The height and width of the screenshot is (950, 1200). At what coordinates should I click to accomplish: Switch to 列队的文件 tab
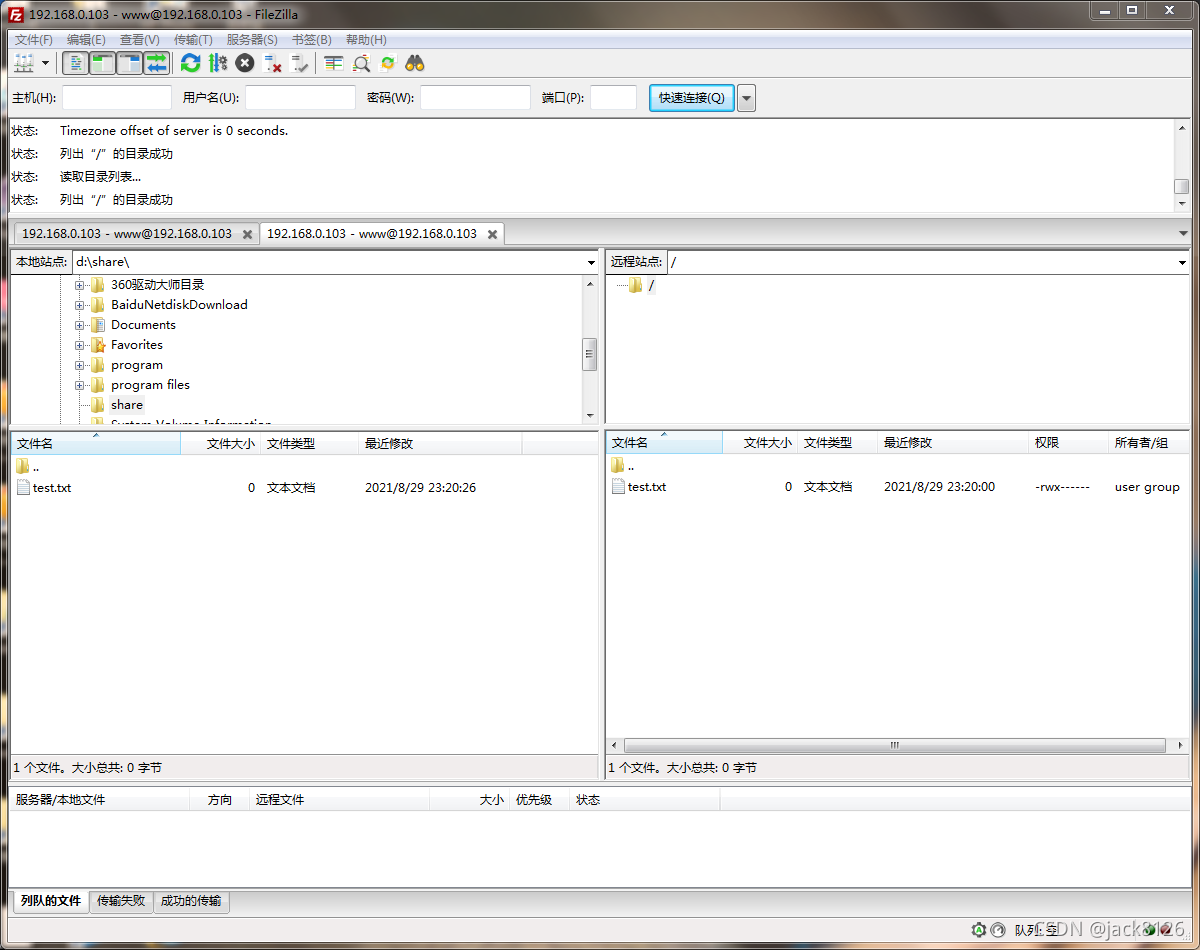coord(51,901)
